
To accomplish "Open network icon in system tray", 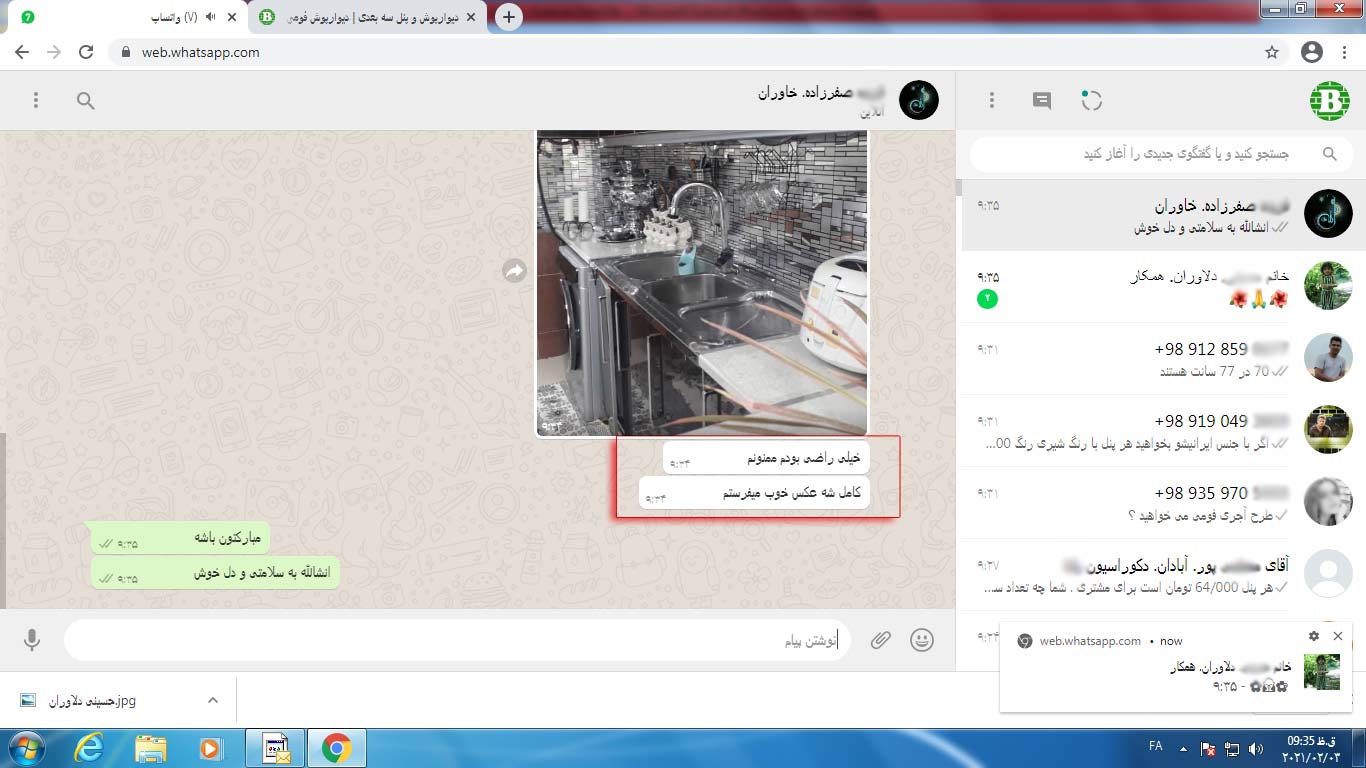I will [1232, 748].
